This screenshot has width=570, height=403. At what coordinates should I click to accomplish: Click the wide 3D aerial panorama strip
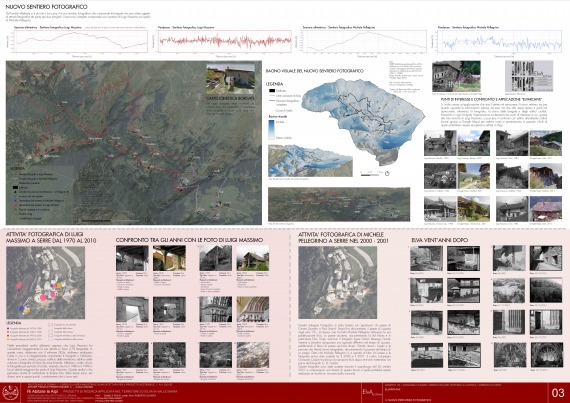[x=339, y=204]
